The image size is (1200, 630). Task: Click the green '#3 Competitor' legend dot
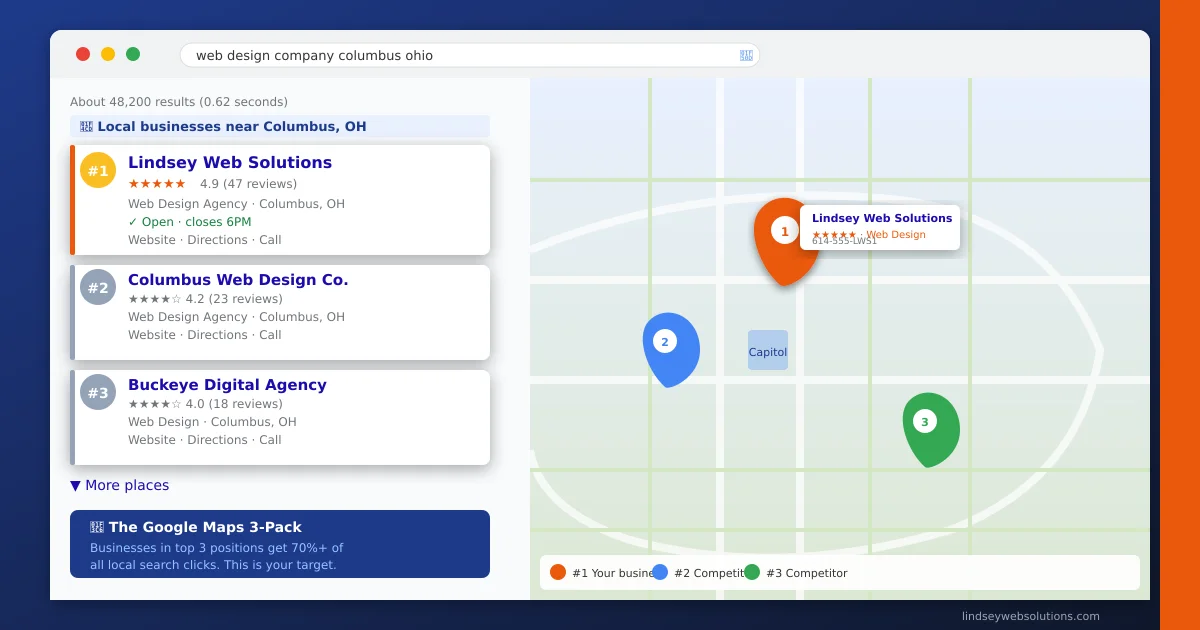tap(752, 572)
